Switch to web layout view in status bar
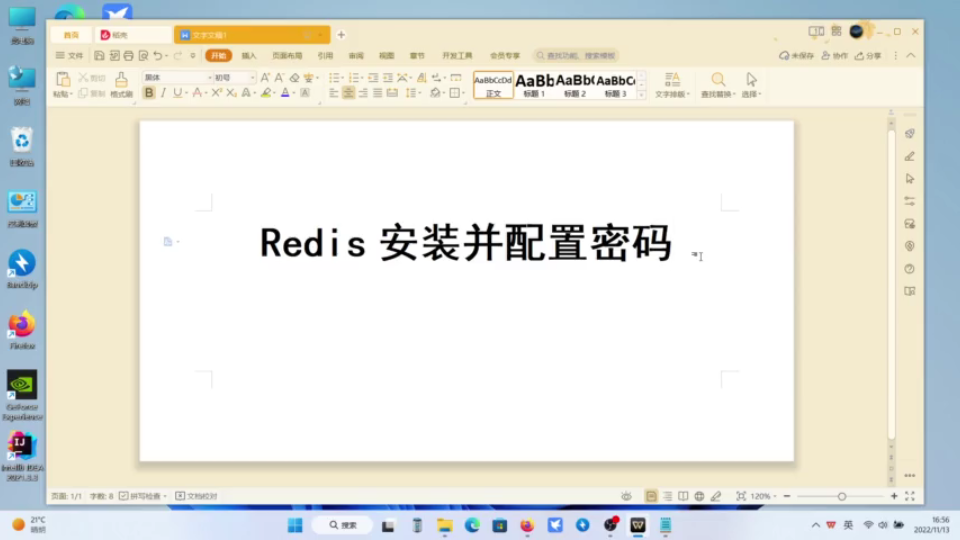960x540 pixels. pyautogui.click(x=699, y=496)
